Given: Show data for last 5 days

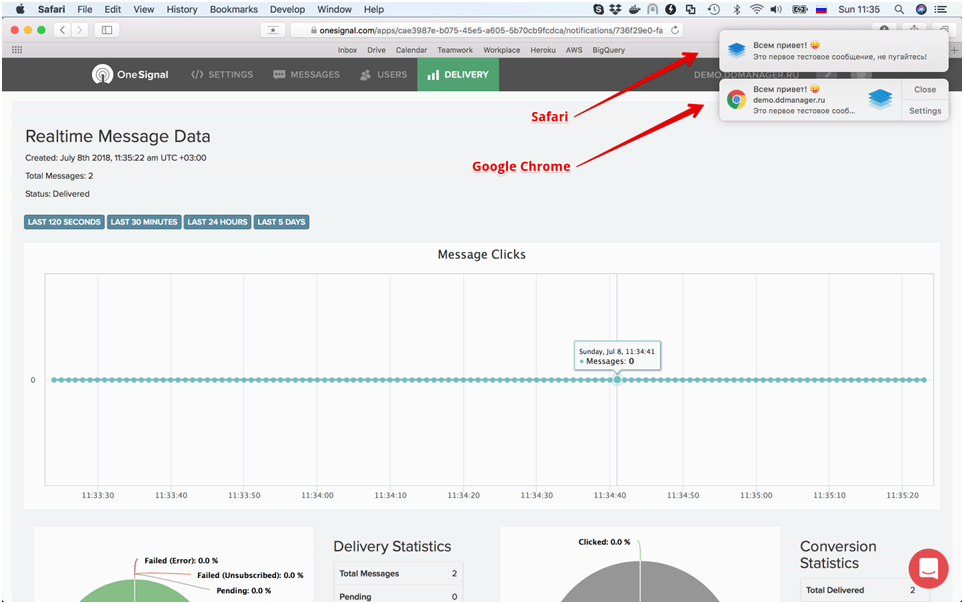Looking at the screenshot, I should tap(282, 222).
